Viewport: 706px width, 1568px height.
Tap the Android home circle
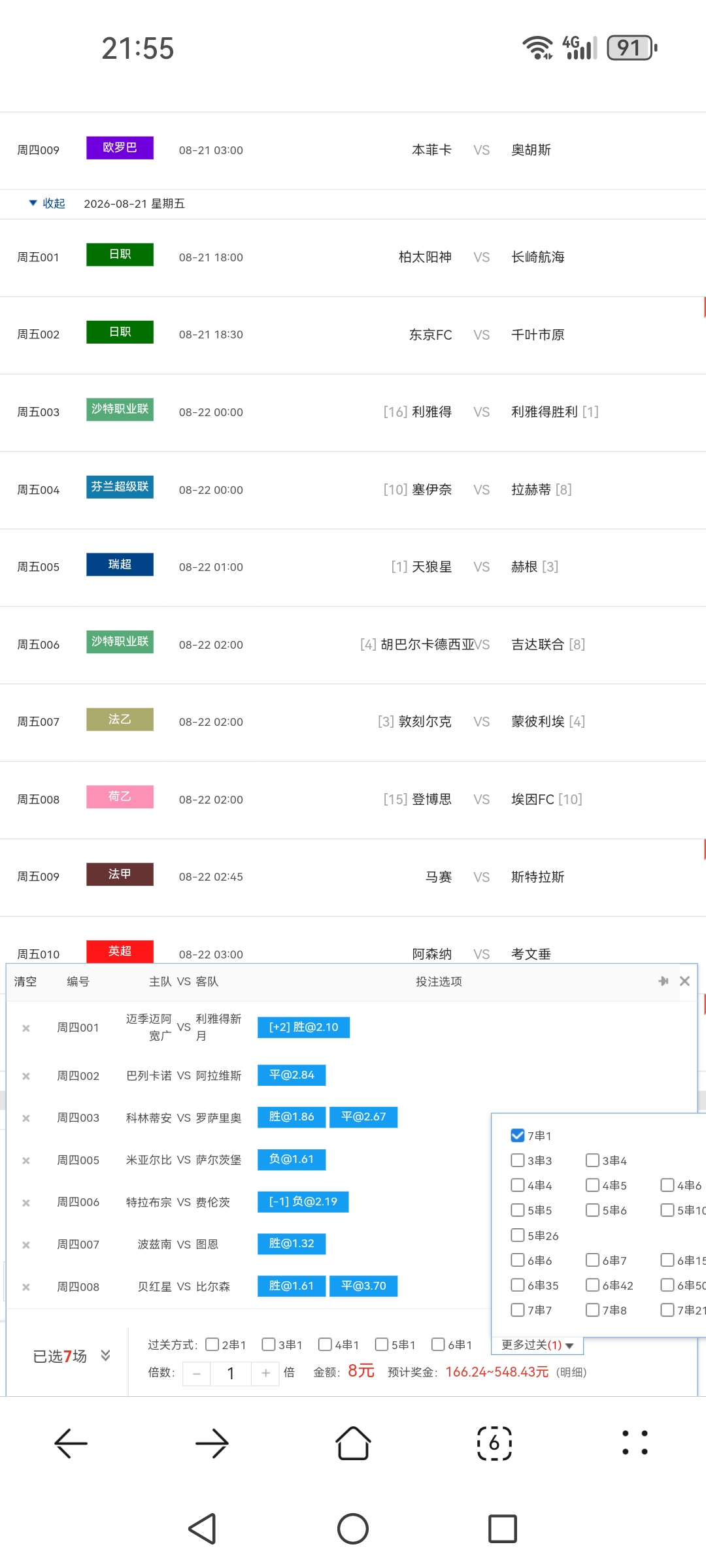tap(353, 1529)
